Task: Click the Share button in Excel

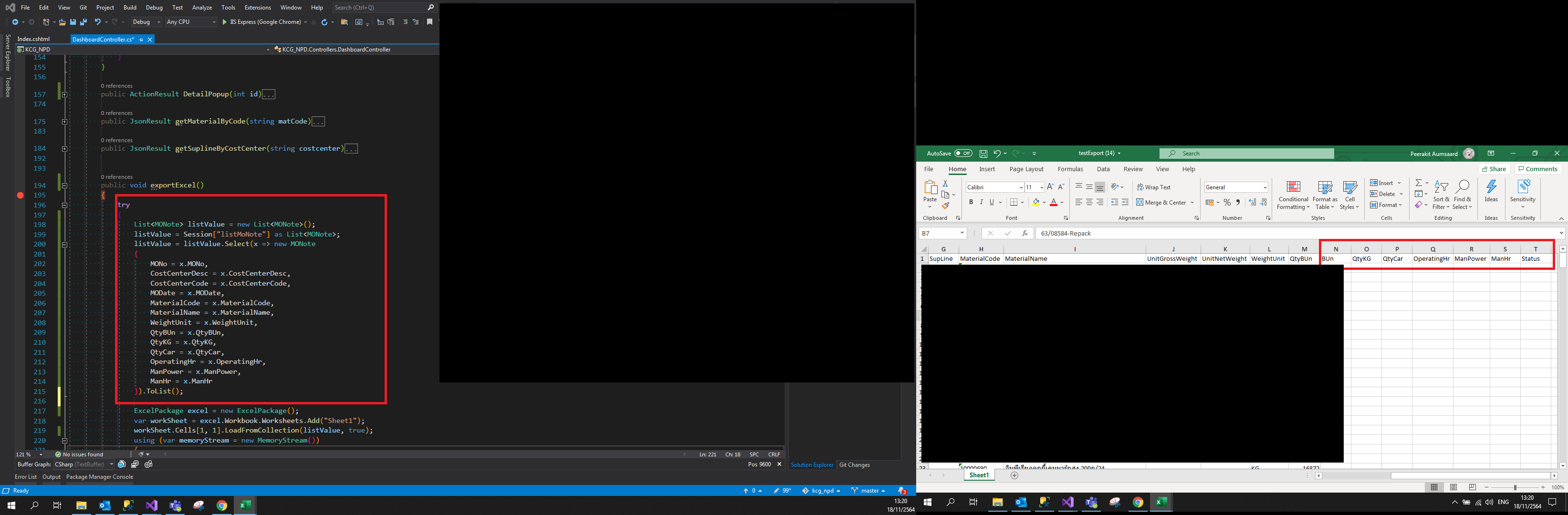Action: [1494, 169]
